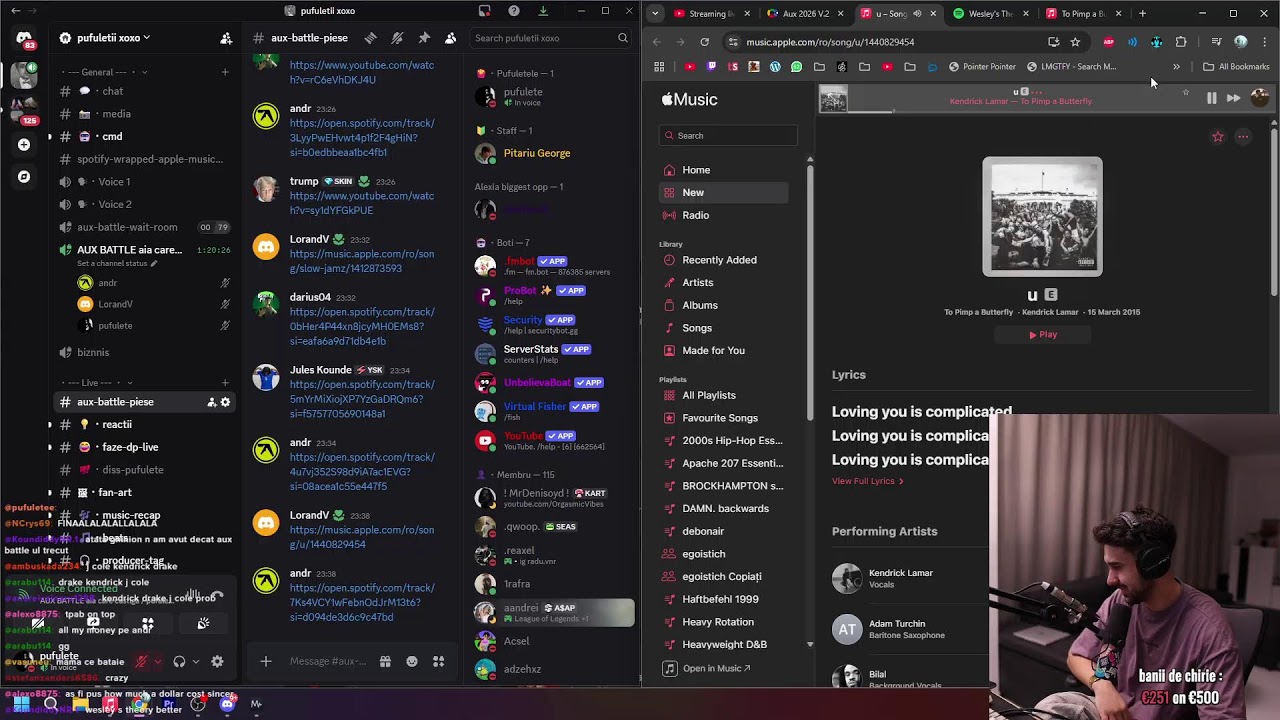Open emoji picker in Discord message bar
Image resolution: width=1280 pixels, height=720 pixels.
(412, 661)
